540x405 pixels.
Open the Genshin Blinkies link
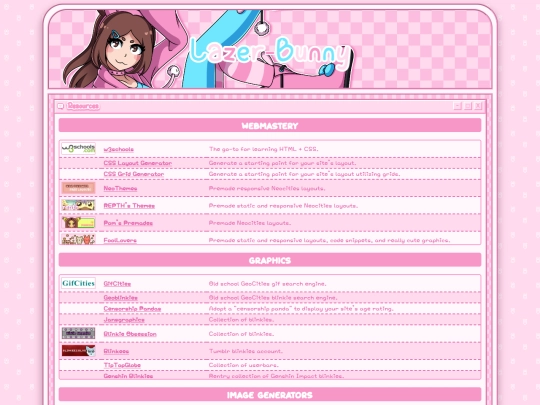coord(128,376)
